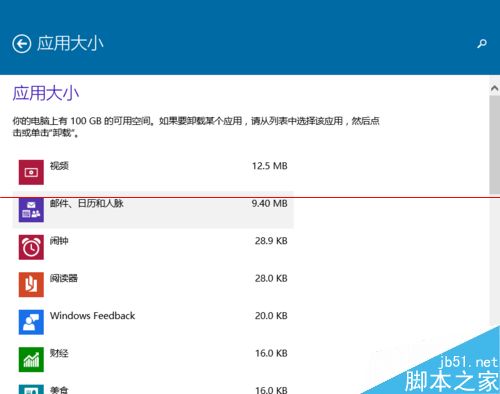Select the 视频 app name
Screen dimensions: 500x394
click(x=59, y=166)
